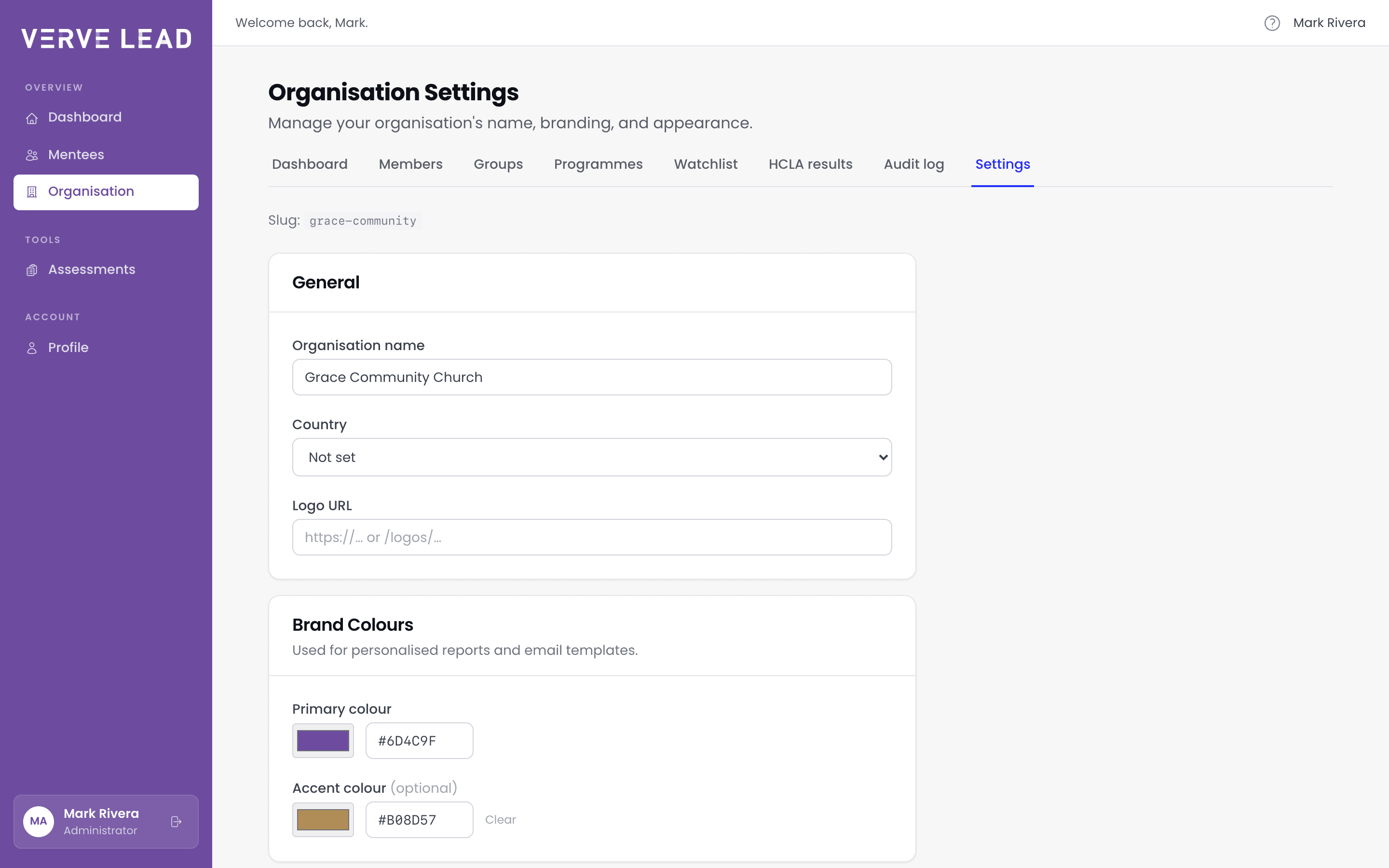This screenshot has height=868, width=1389.
Task: Click the Brand Colours heading
Action: tap(353, 624)
